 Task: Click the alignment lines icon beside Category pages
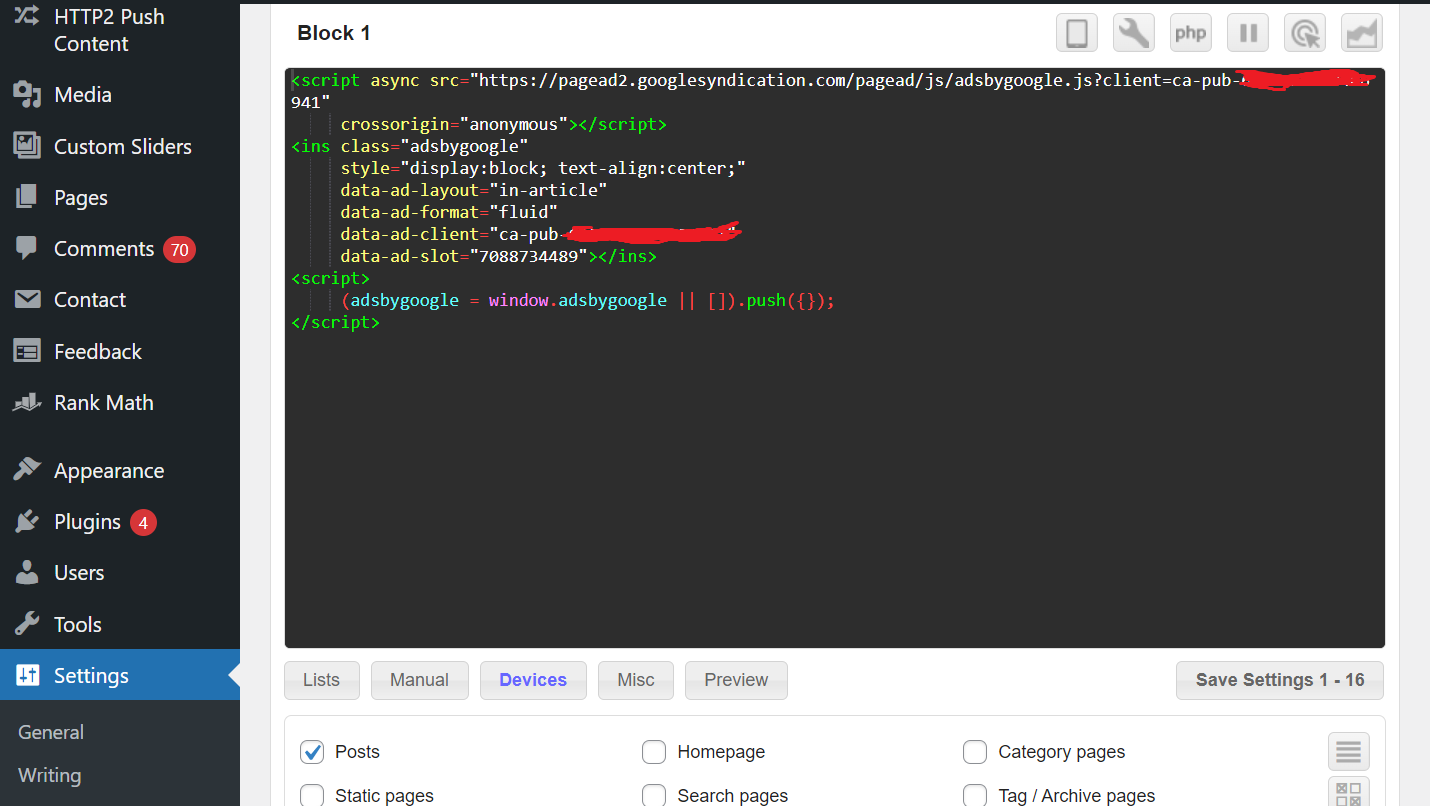[1349, 751]
